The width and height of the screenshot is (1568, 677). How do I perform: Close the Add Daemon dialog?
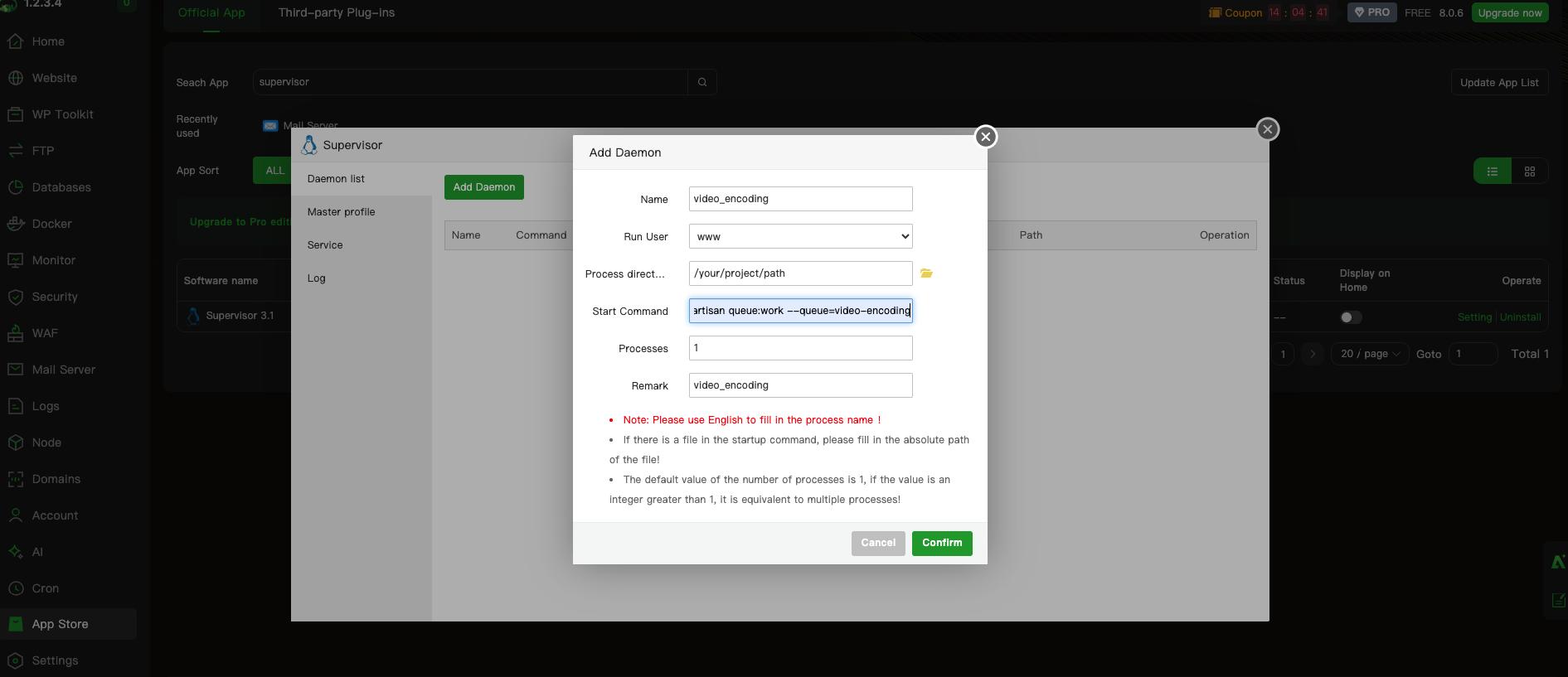[985, 137]
